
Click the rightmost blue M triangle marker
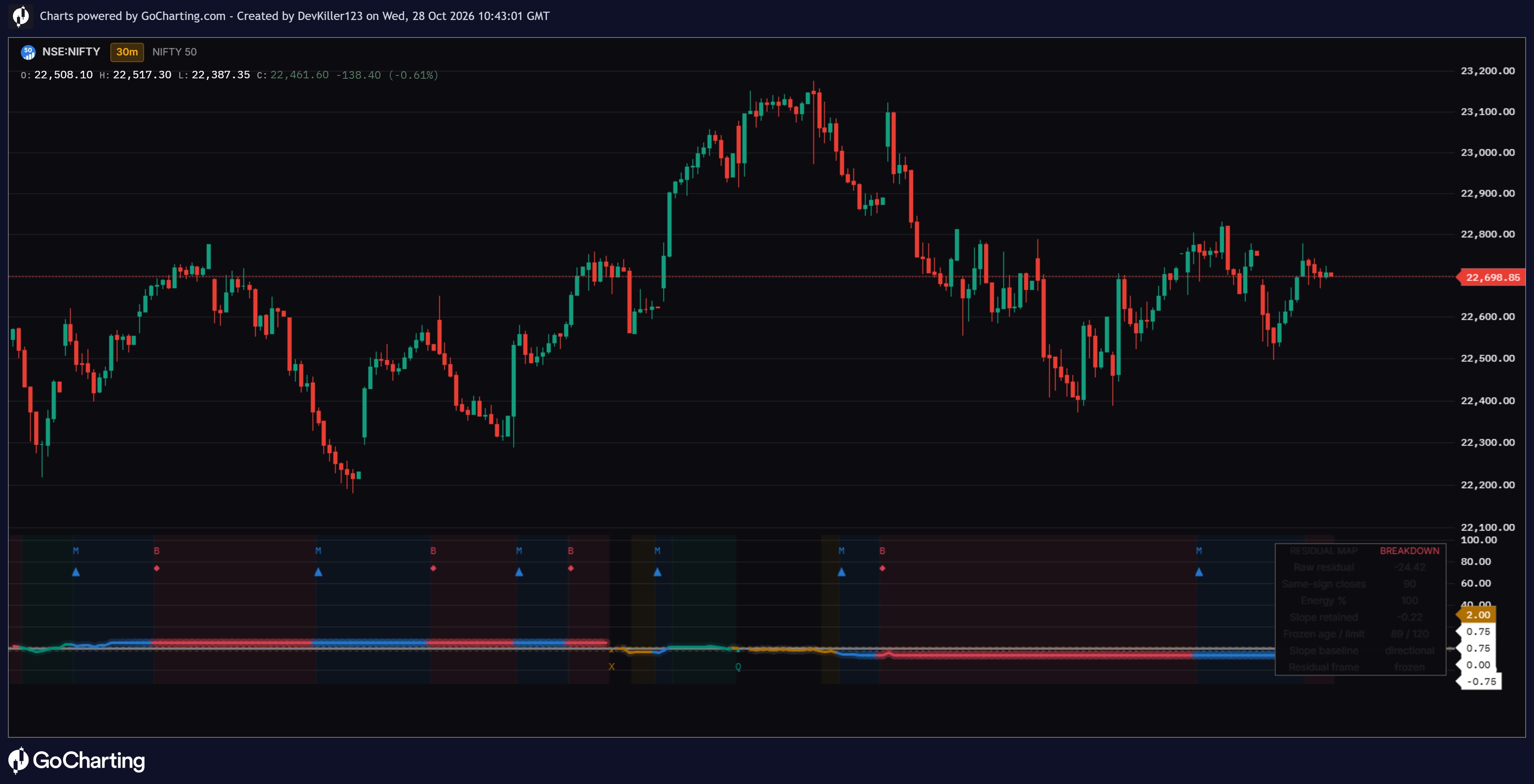[1199, 572]
